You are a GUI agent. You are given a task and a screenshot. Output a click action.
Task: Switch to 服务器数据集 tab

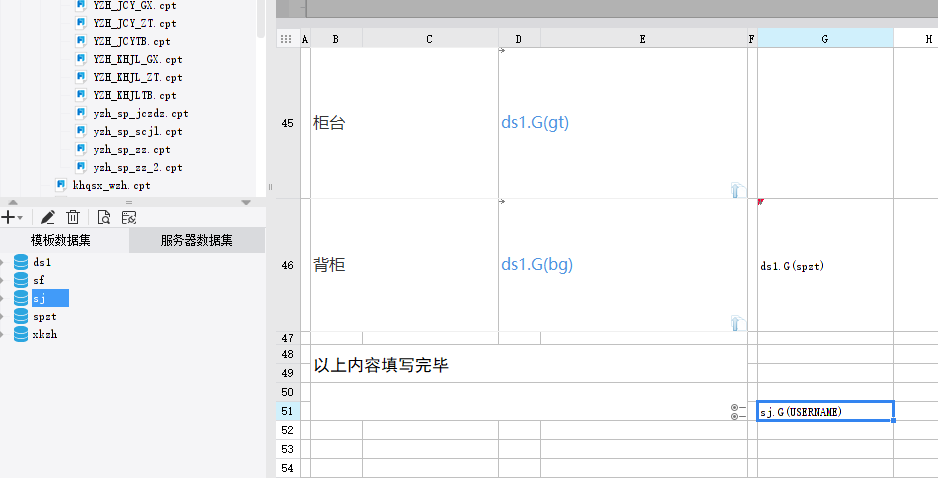[x=197, y=241]
